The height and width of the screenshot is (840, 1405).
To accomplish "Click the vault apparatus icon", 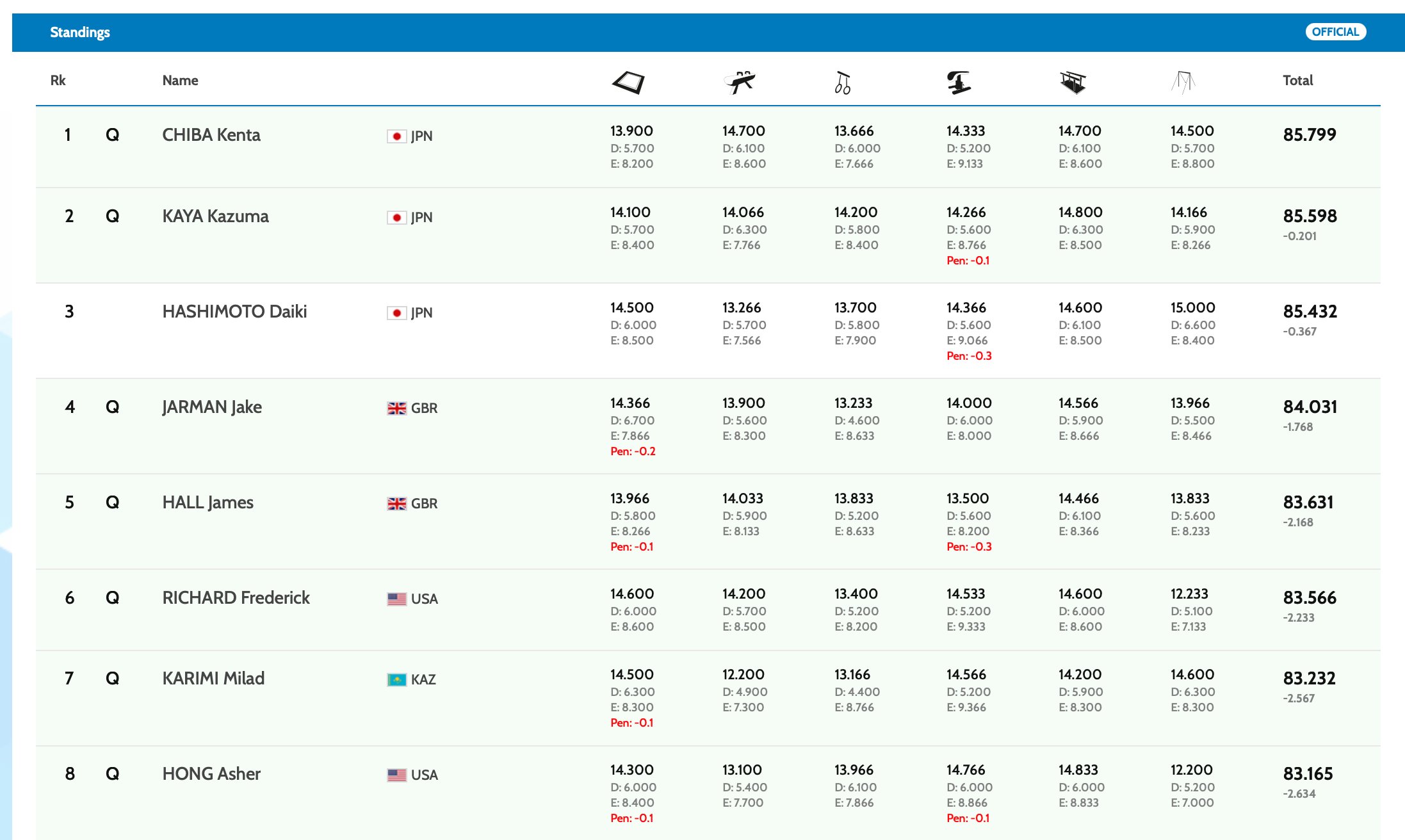I will pyautogui.click(x=959, y=82).
